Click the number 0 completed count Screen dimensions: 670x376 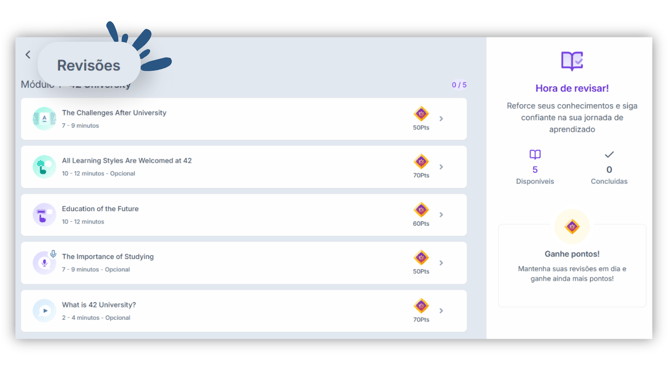(x=609, y=170)
